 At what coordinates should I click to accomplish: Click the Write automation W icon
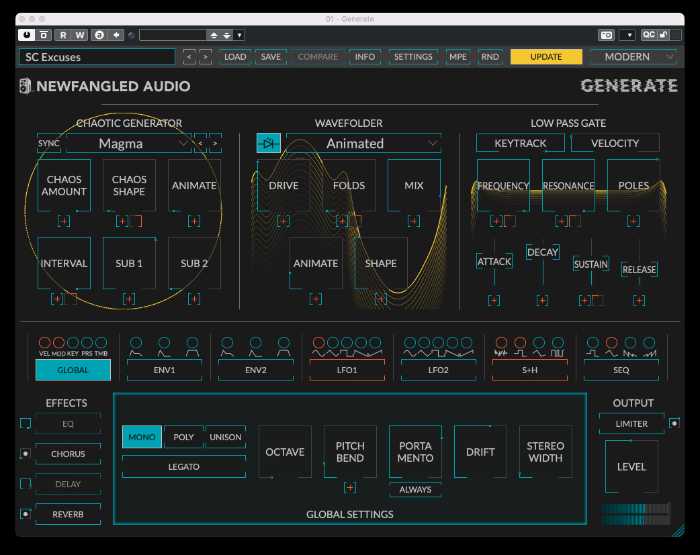pyautogui.click(x=79, y=35)
